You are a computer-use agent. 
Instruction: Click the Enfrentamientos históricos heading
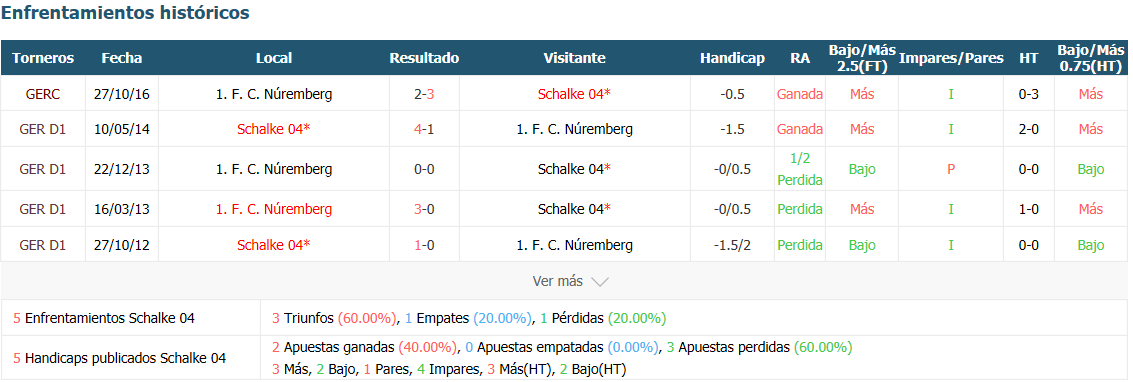coord(126,12)
